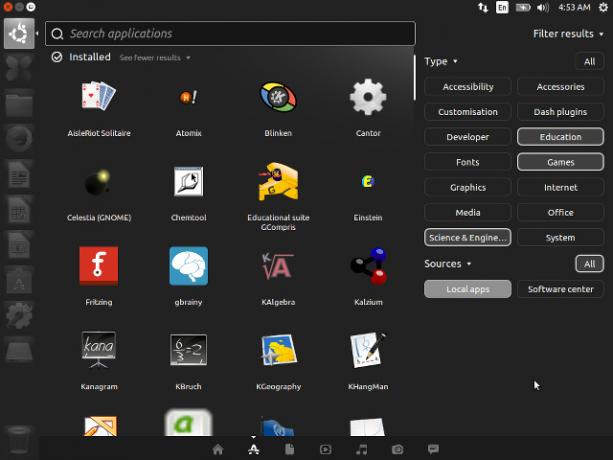Enable the Office type filter
Viewport: 613px width, 460px height.
click(560, 212)
